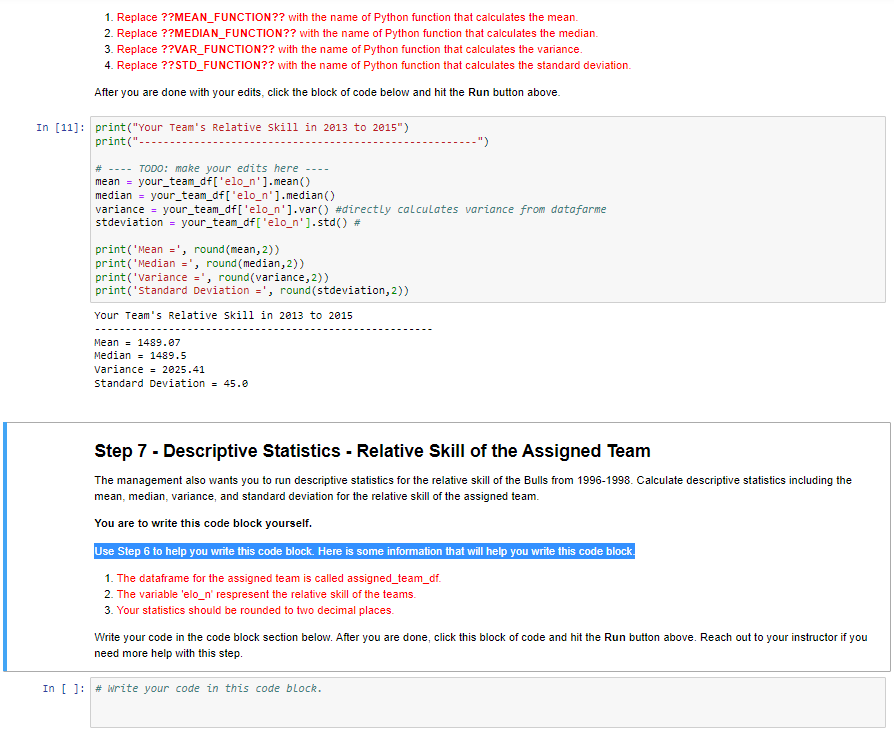Click the output line 'Mean = 1489.07'
This screenshot has width=894, height=742.
coord(140,342)
